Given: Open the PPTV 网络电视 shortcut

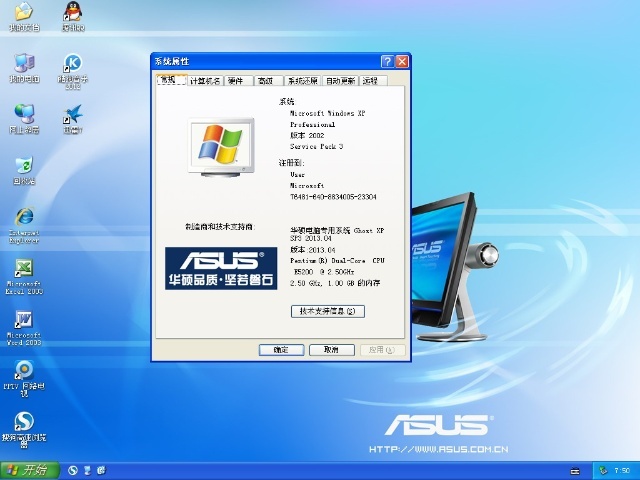Looking at the screenshot, I should tap(24, 379).
